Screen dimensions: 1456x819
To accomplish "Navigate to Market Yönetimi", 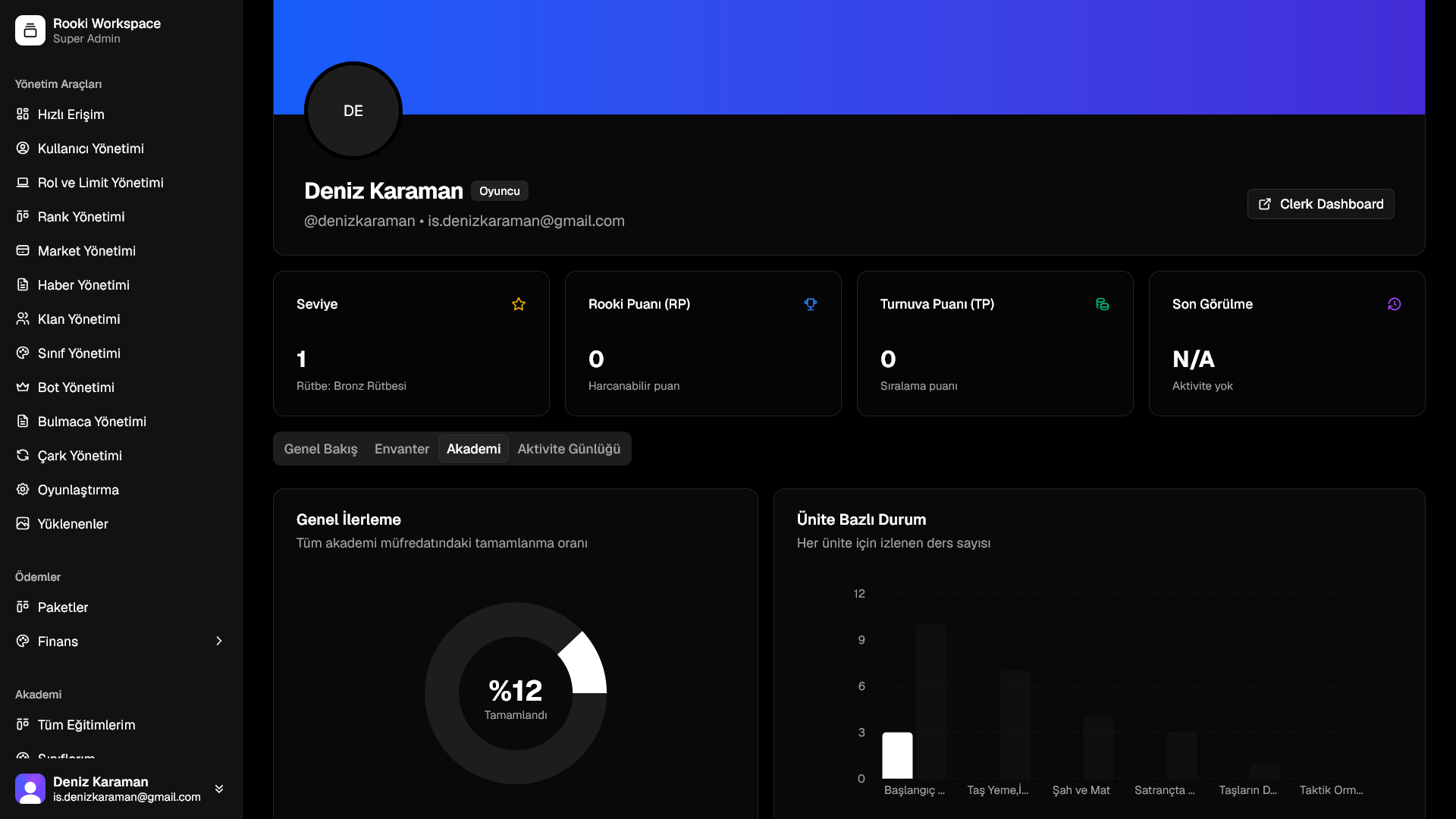I will 121,250.
